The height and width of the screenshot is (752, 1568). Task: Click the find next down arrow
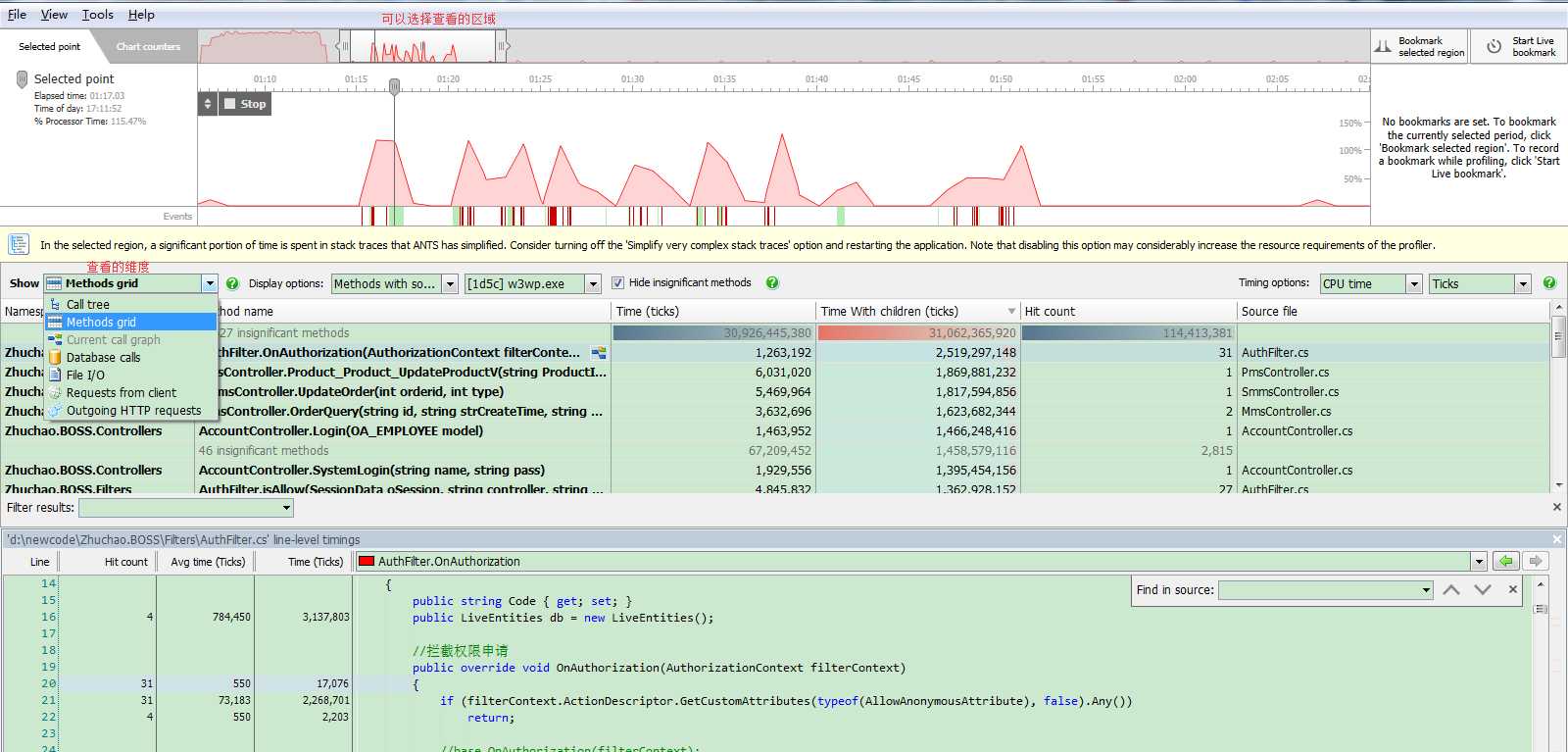(x=1482, y=589)
